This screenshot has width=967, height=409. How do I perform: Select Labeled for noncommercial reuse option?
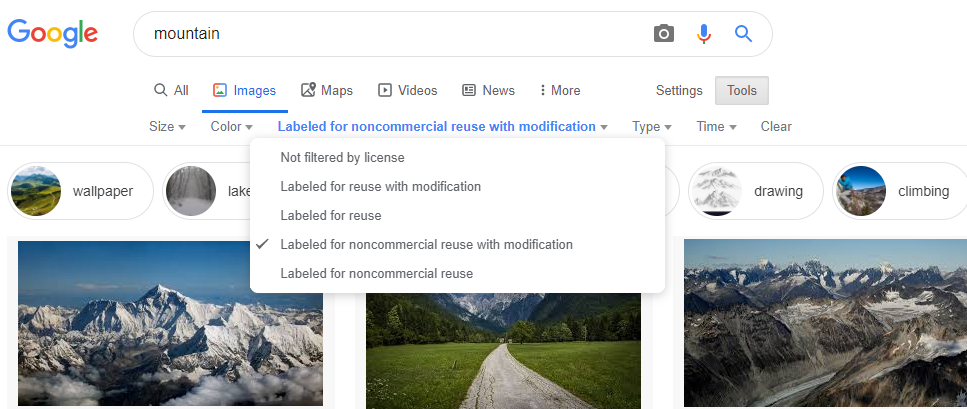(376, 274)
